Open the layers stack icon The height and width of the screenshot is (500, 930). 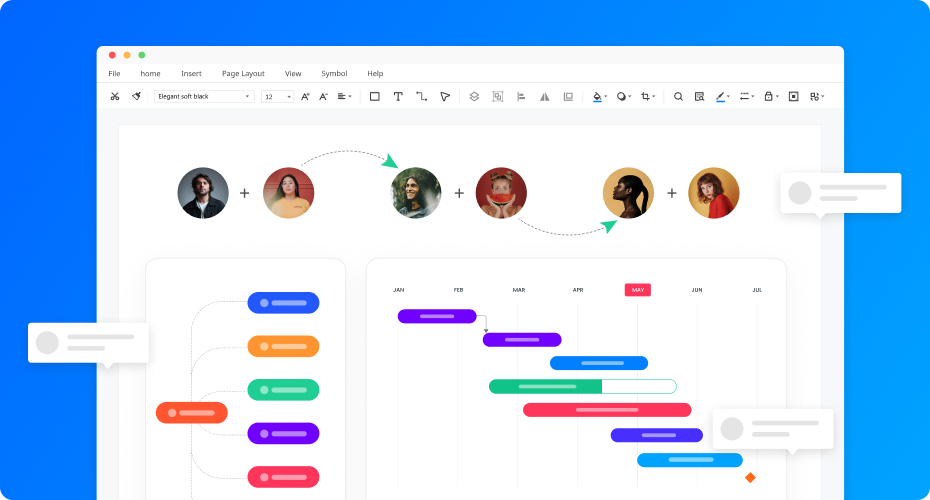(474, 96)
